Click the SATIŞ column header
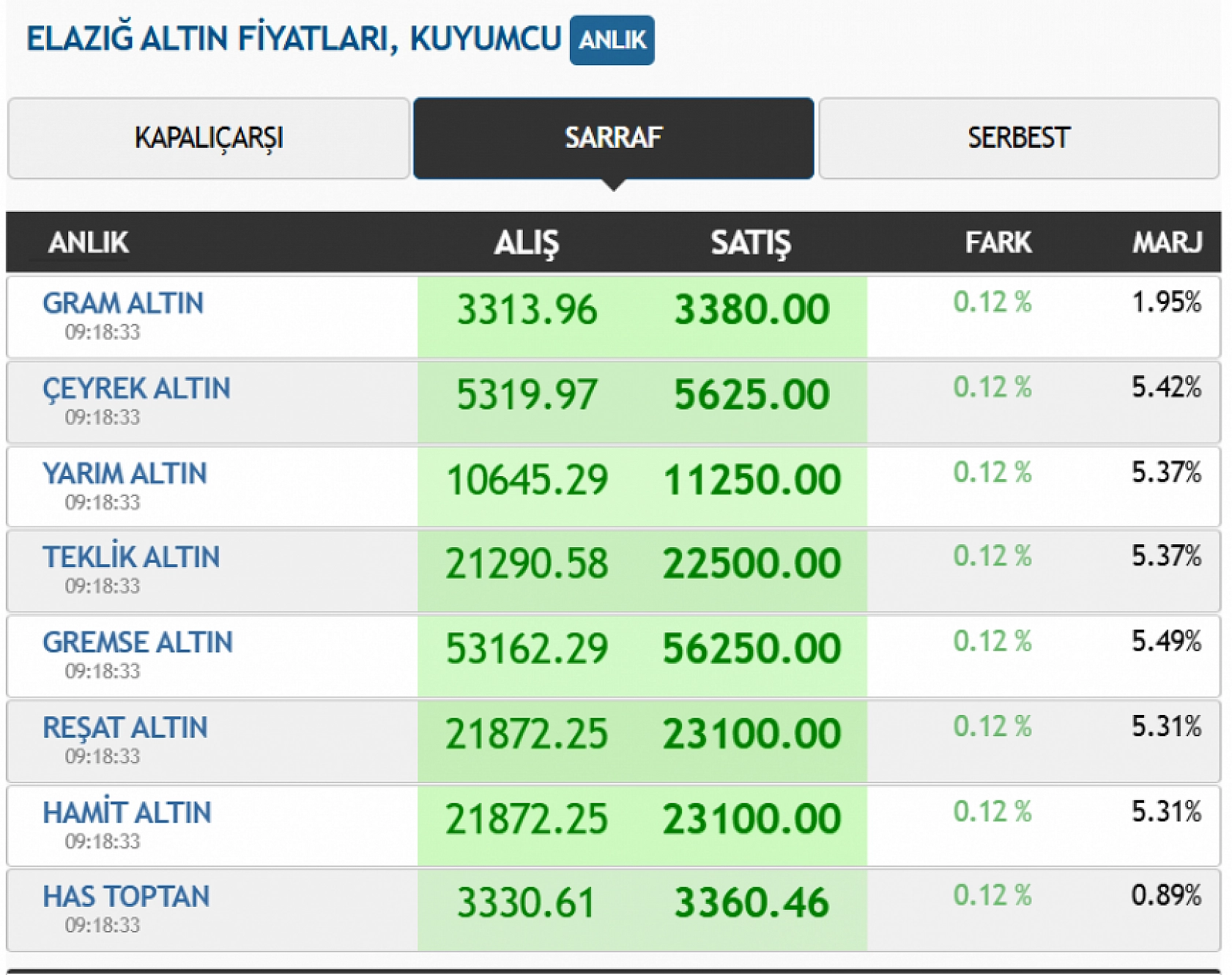Viewport: 1232px width, 975px height. pyautogui.click(x=751, y=242)
